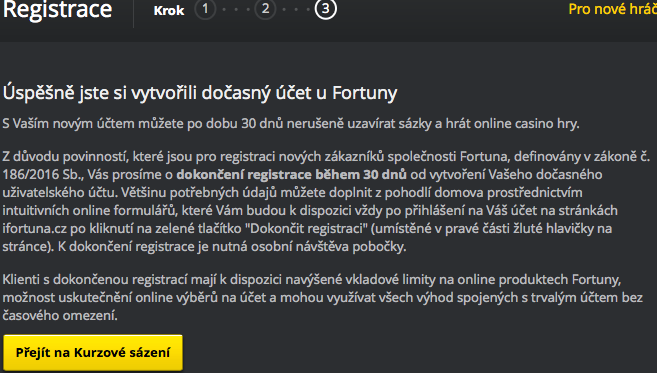The height and width of the screenshot is (373, 657).
Task: Click the 'Registrace' page title
Action: coord(57,9)
